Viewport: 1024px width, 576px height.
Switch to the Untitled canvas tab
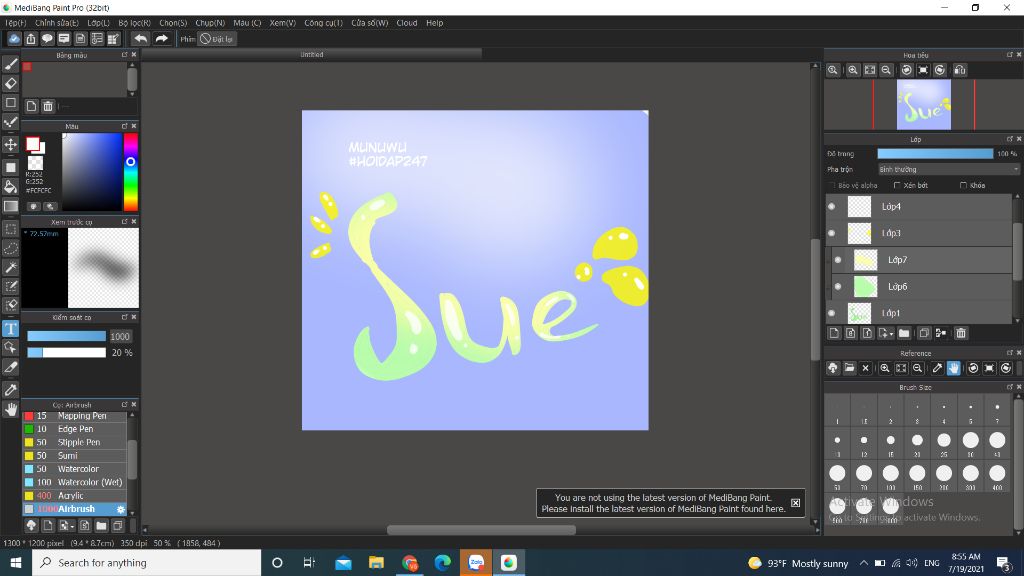click(312, 54)
